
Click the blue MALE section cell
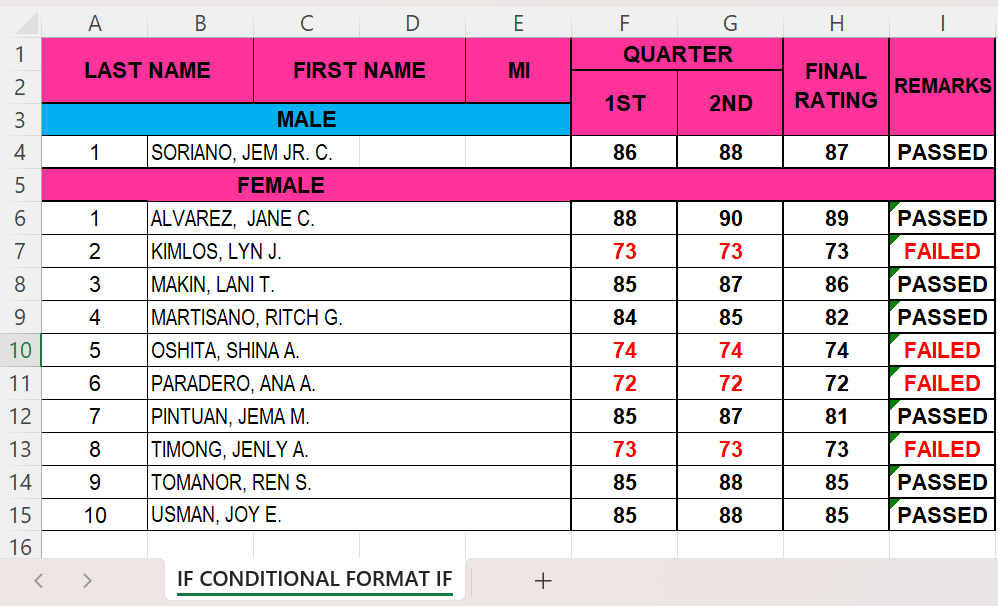click(306, 120)
